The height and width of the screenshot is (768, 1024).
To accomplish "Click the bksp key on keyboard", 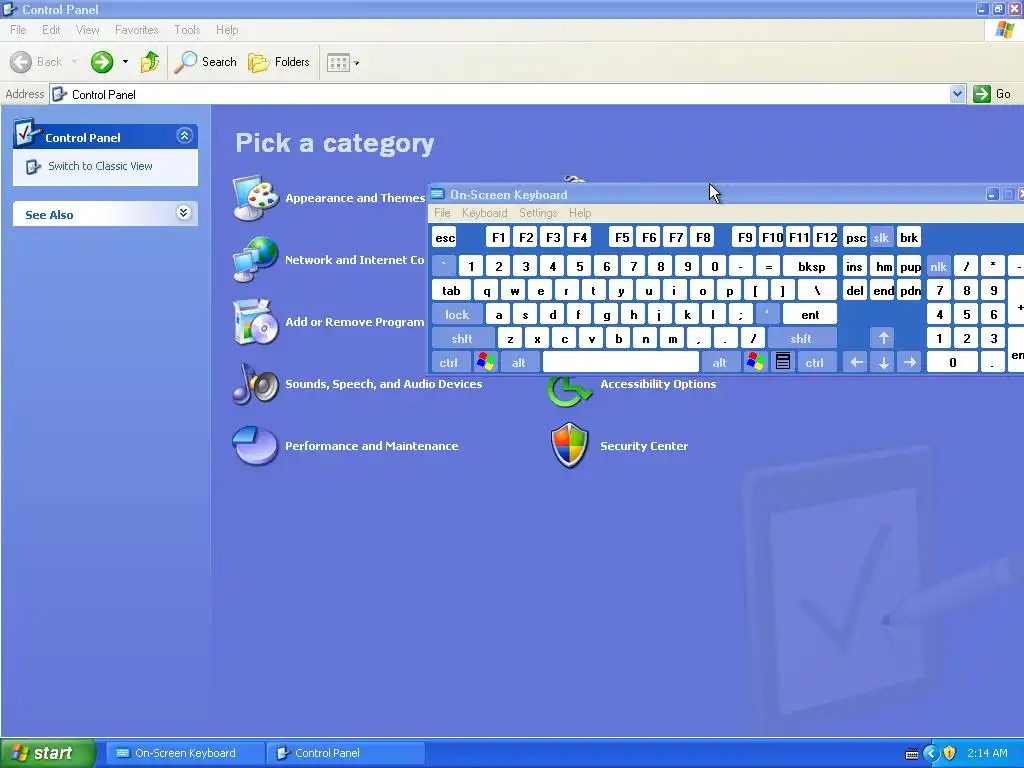I will click(810, 266).
